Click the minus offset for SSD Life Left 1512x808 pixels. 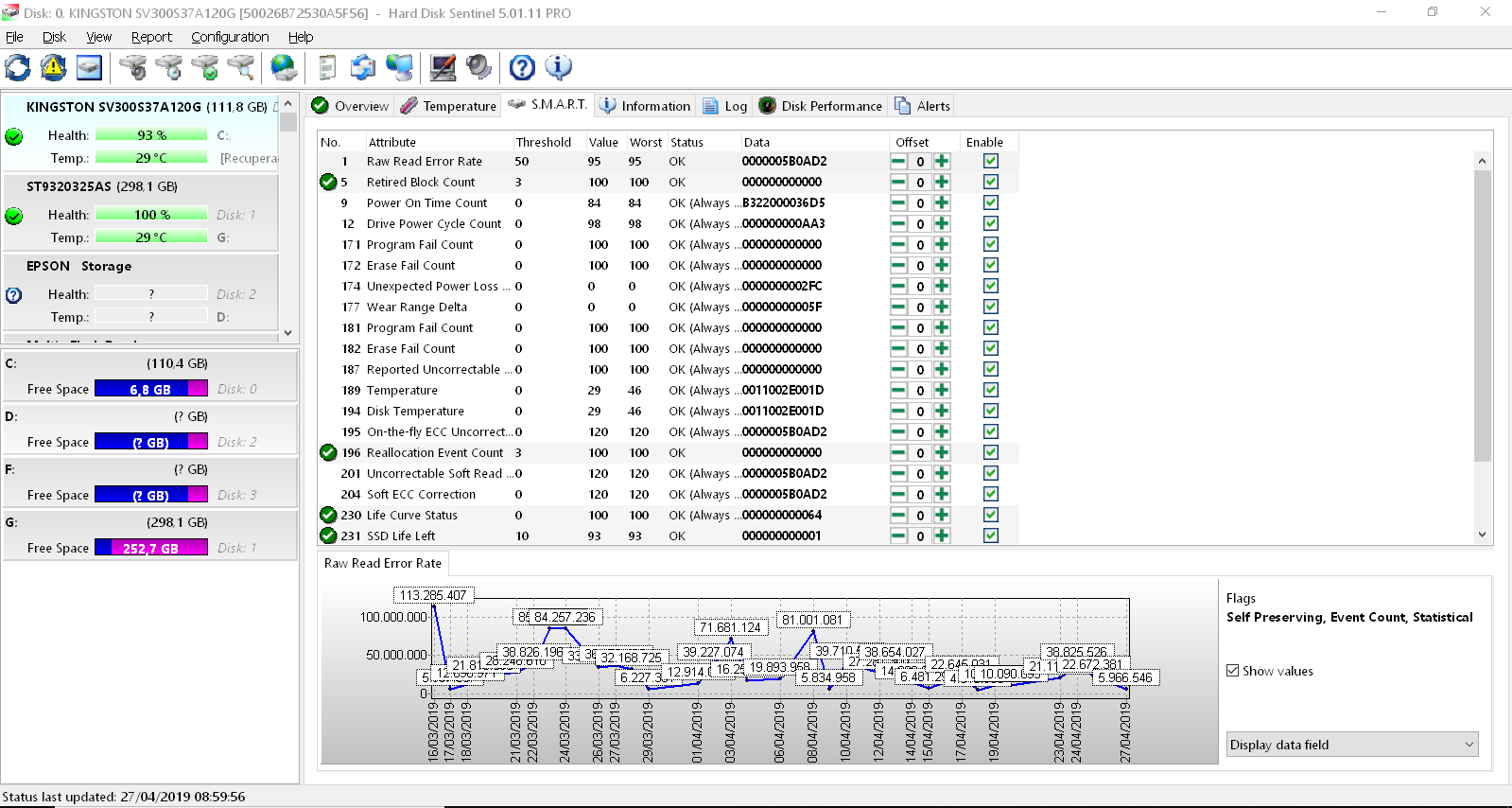(x=898, y=536)
